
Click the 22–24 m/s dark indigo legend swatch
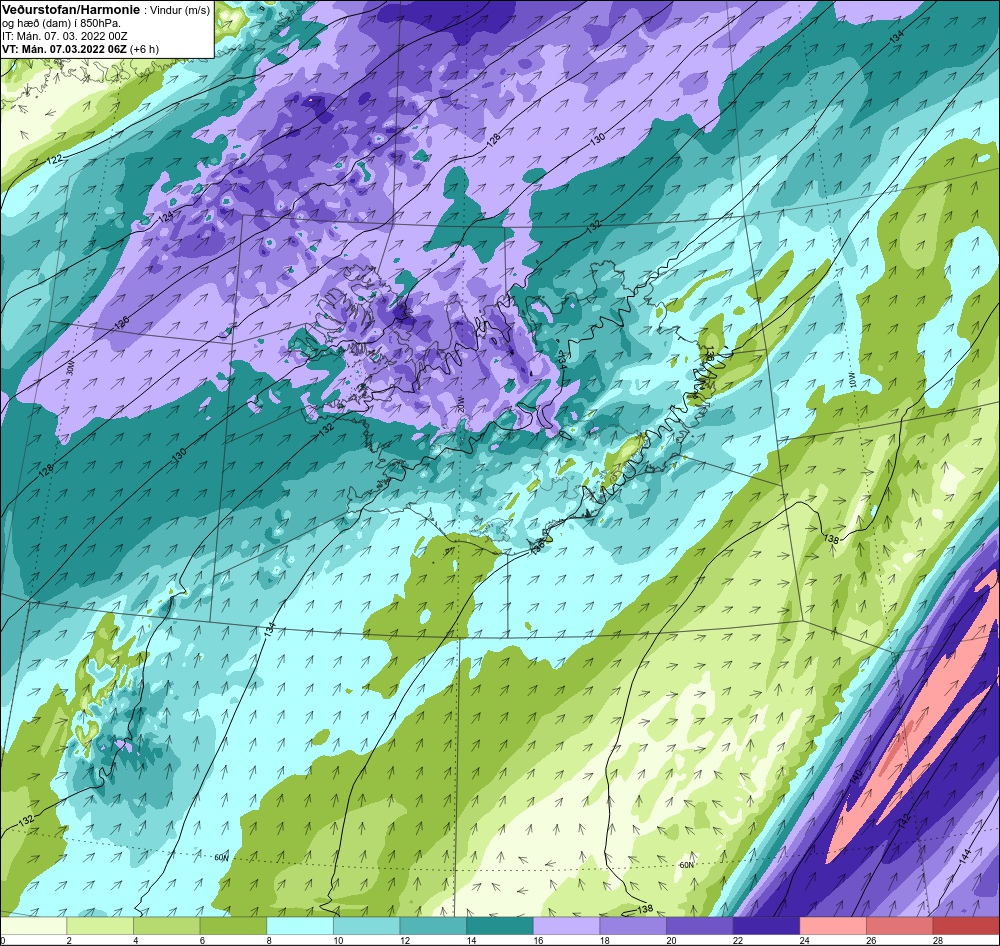tap(767, 926)
